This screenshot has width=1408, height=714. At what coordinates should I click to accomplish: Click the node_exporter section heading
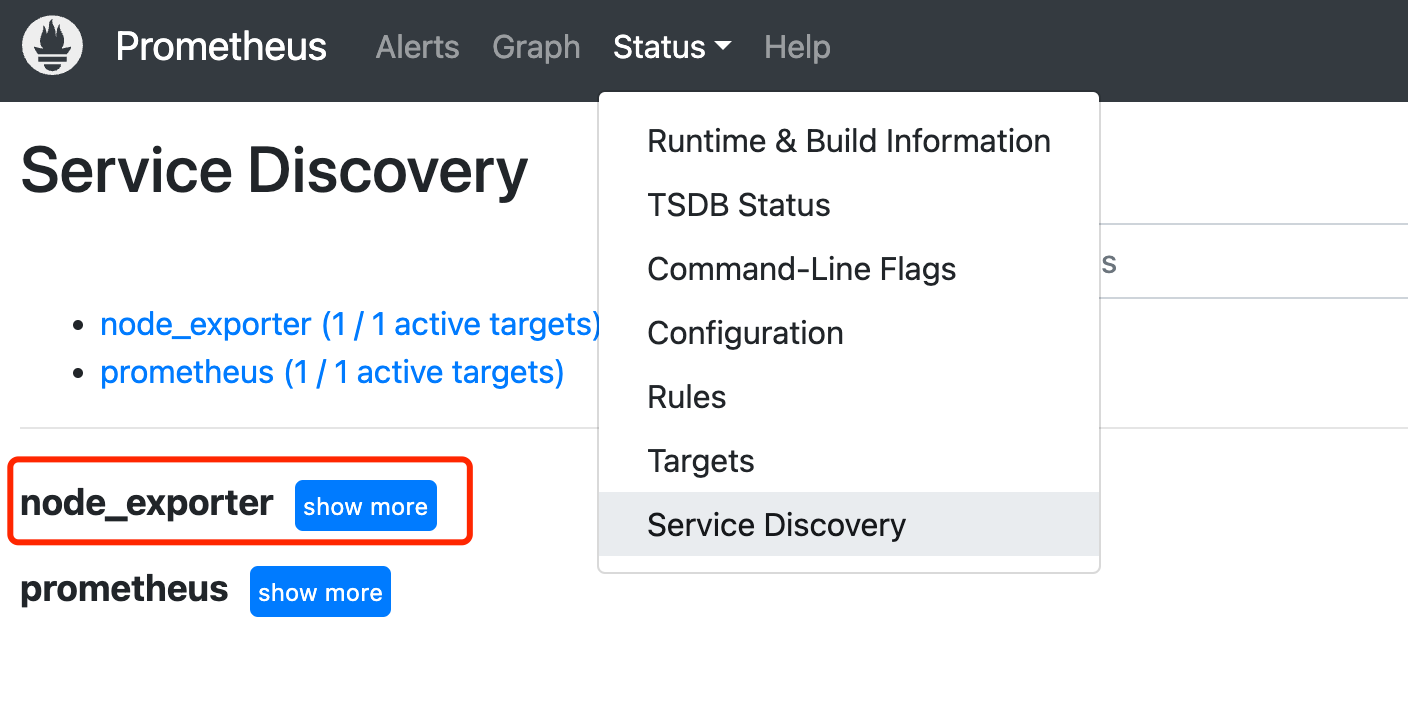(x=147, y=503)
